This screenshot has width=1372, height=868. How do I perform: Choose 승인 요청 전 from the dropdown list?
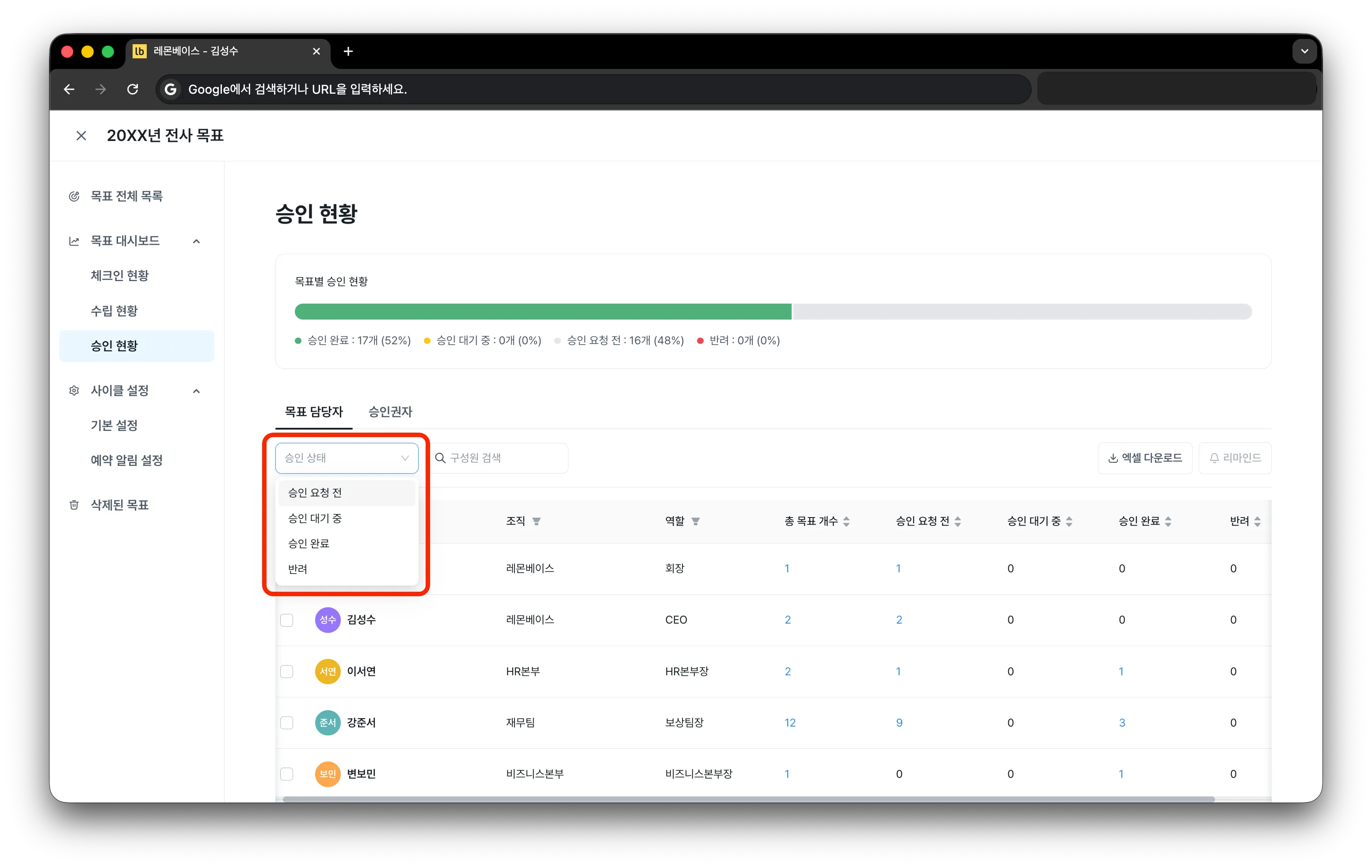pyautogui.click(x=347, y=493)
